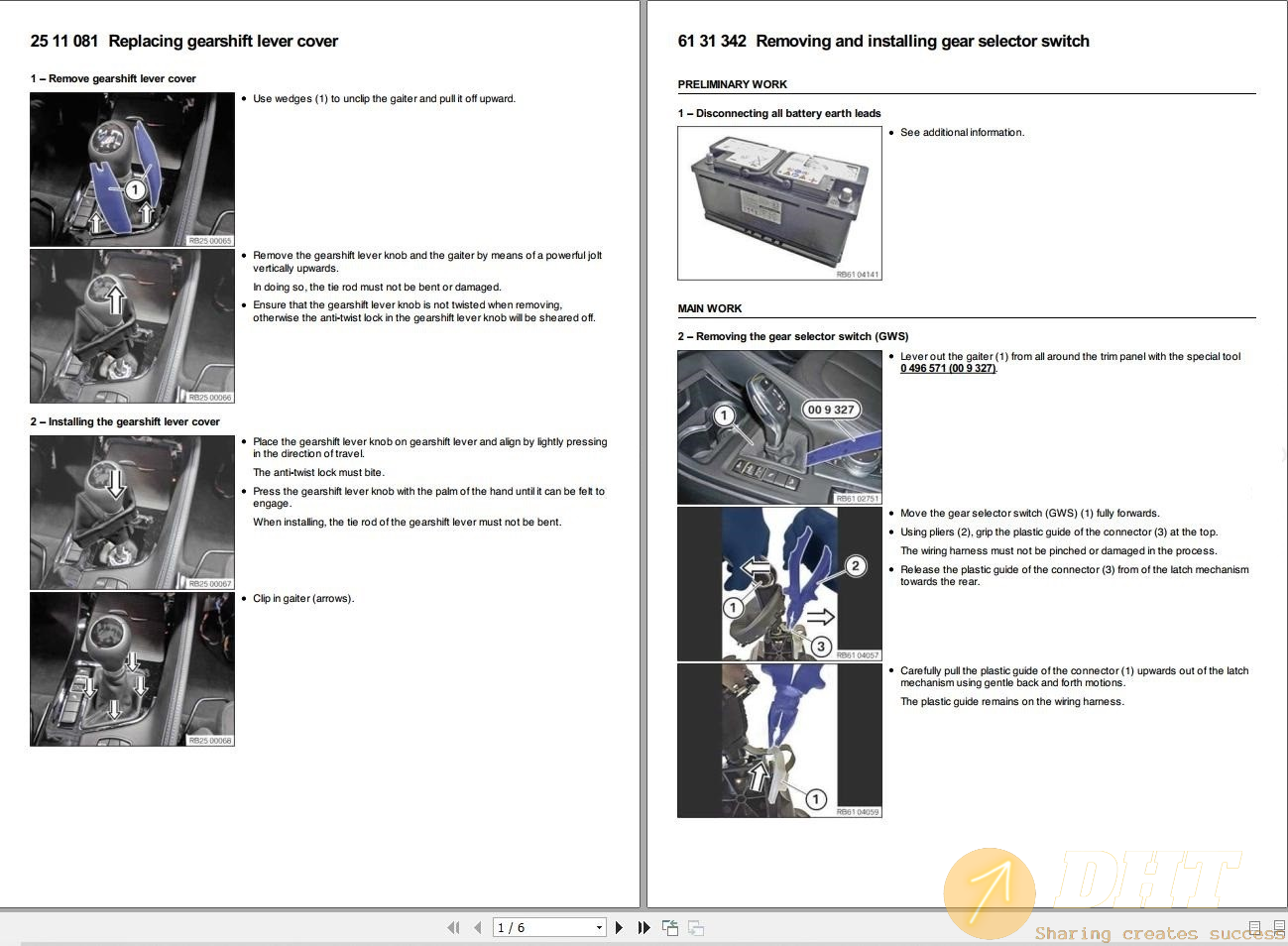This screenshot has width=1288, height=946.
Task: Click the go-to-previous-view icon in the bottom toolbar
Action: 670,928
